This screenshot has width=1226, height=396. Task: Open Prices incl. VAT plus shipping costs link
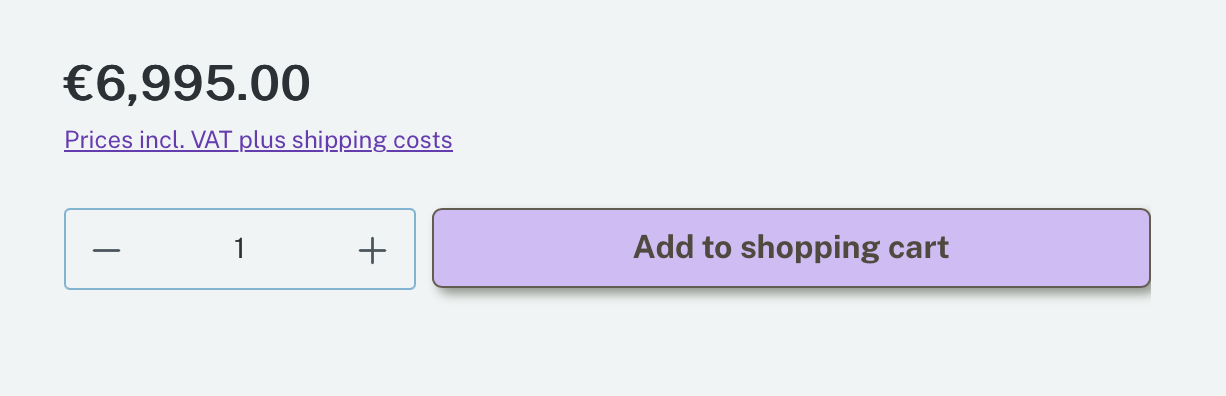click(x=258, y=140)
